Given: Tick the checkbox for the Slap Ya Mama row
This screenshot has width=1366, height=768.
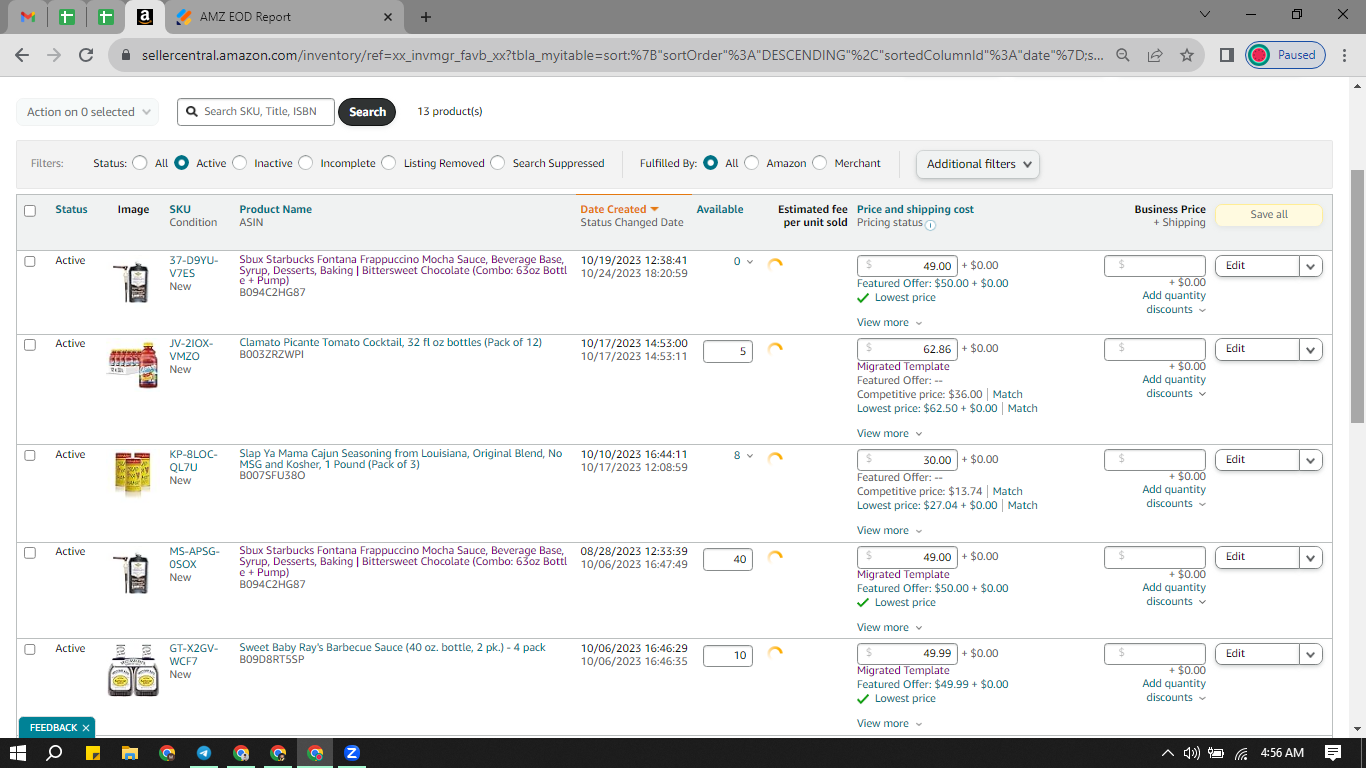Looking at the screenshot, I should (x=30, y=455).
